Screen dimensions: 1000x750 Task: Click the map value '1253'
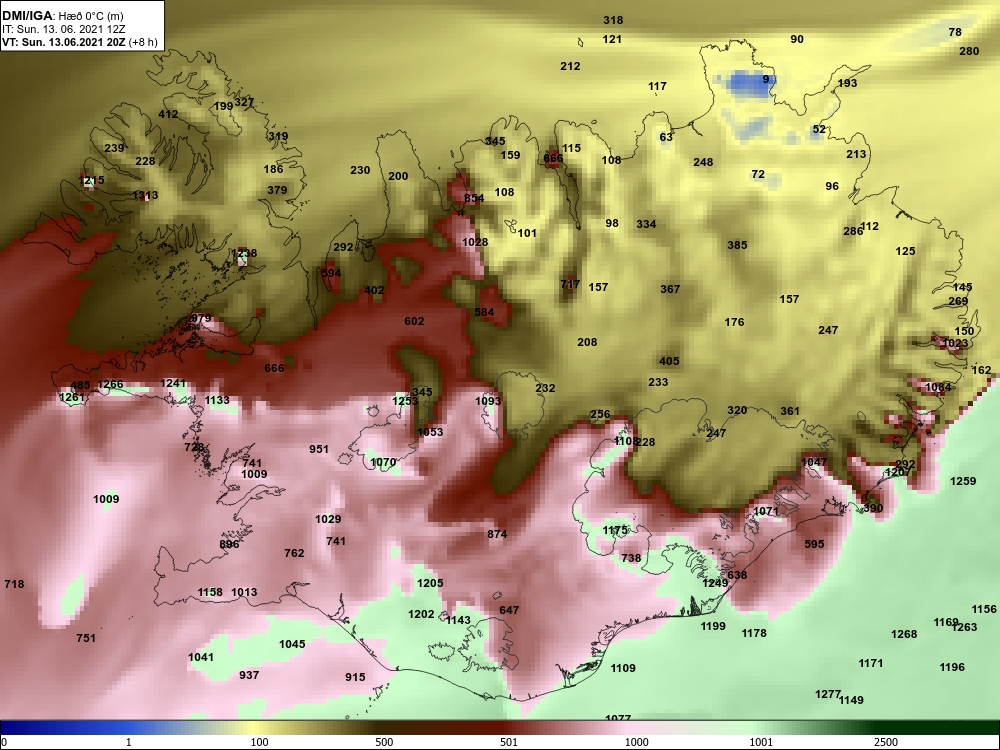405,401
